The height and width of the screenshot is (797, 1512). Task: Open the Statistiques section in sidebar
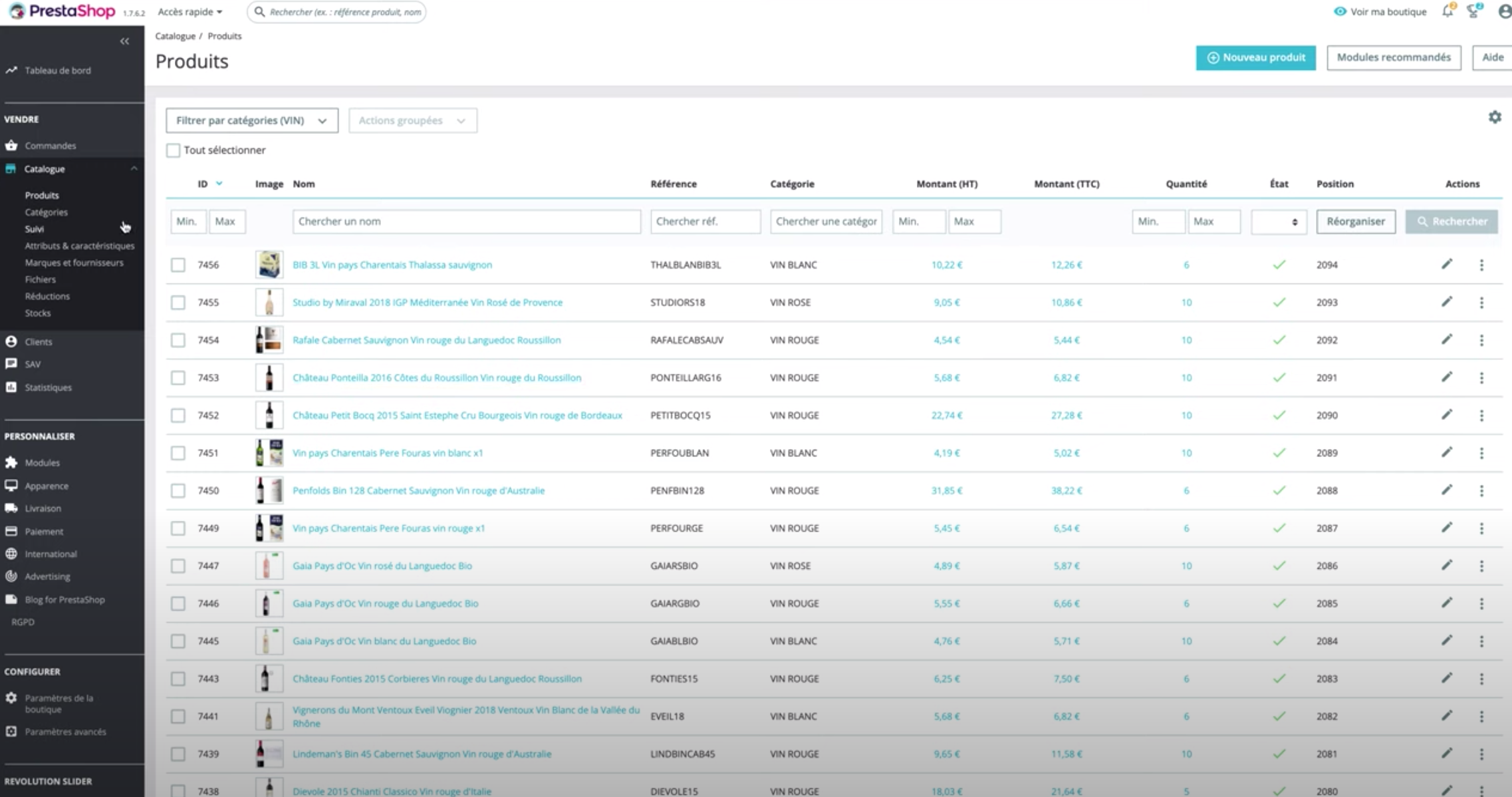(48, 387)
